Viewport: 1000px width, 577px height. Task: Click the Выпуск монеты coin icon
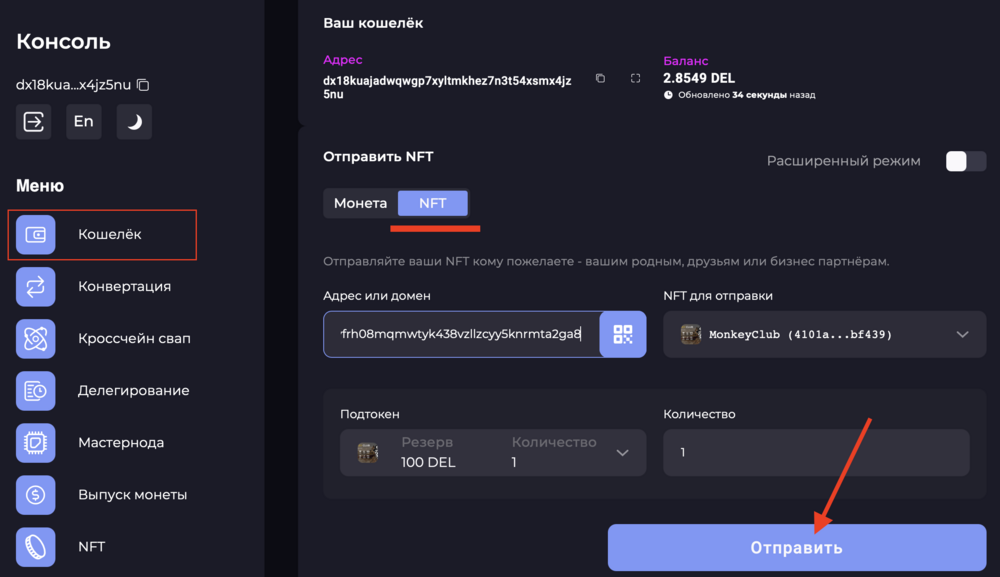(x=36, y=495)
